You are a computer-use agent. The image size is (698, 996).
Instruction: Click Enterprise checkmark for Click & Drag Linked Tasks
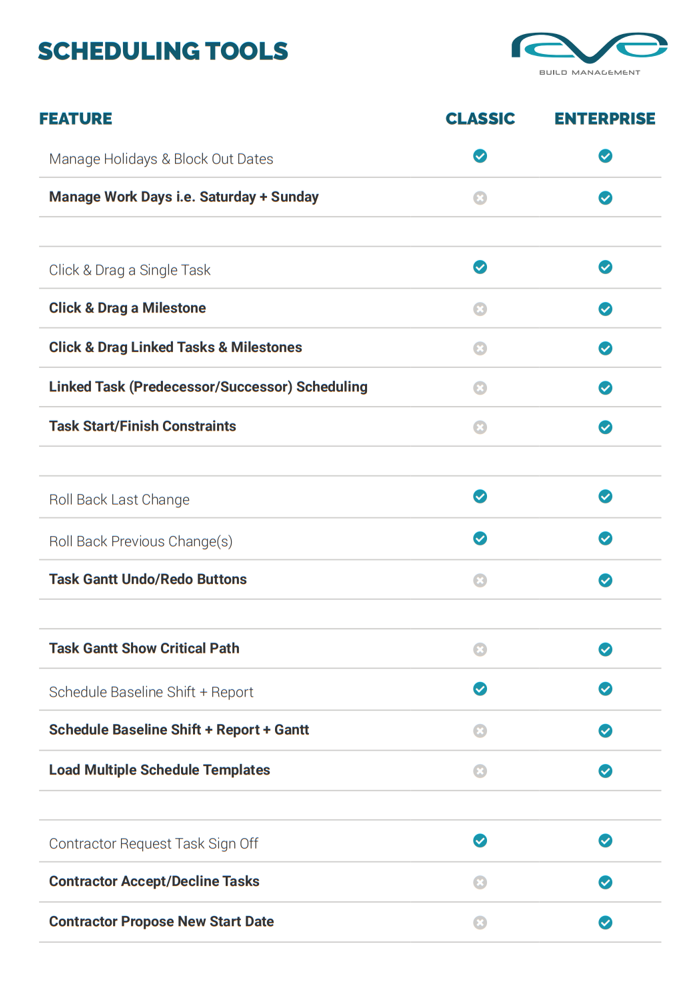[605, 349]
